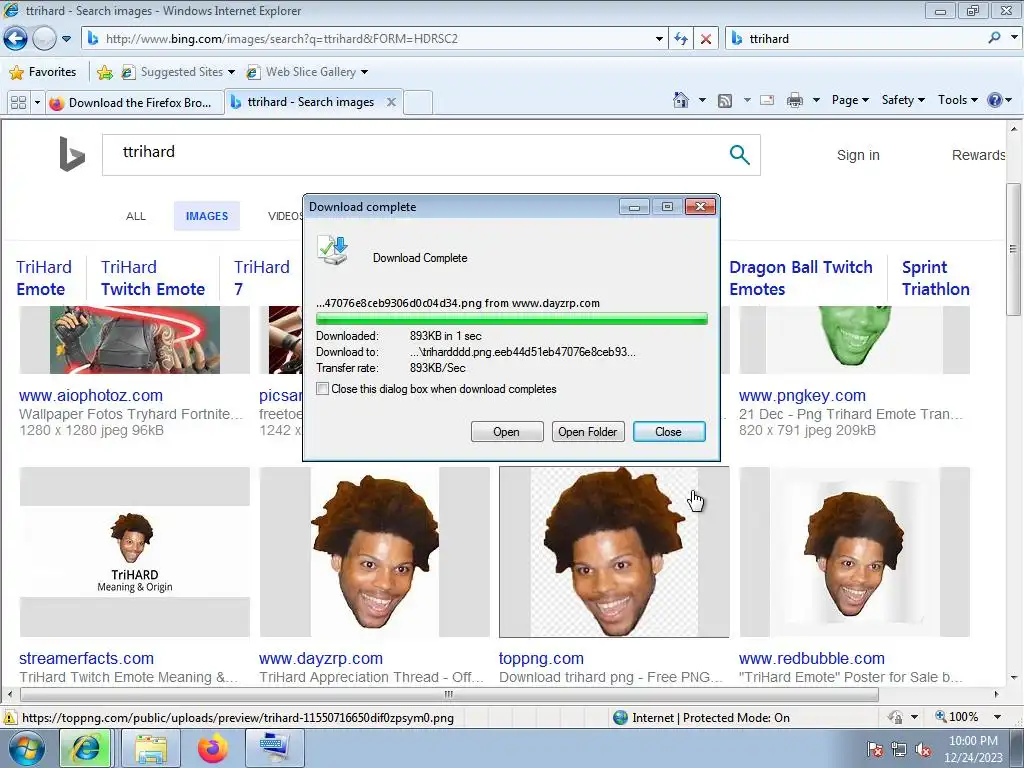
Task: Click the TriHard Twitch Emote suggestion
Action: coord(153,278)
